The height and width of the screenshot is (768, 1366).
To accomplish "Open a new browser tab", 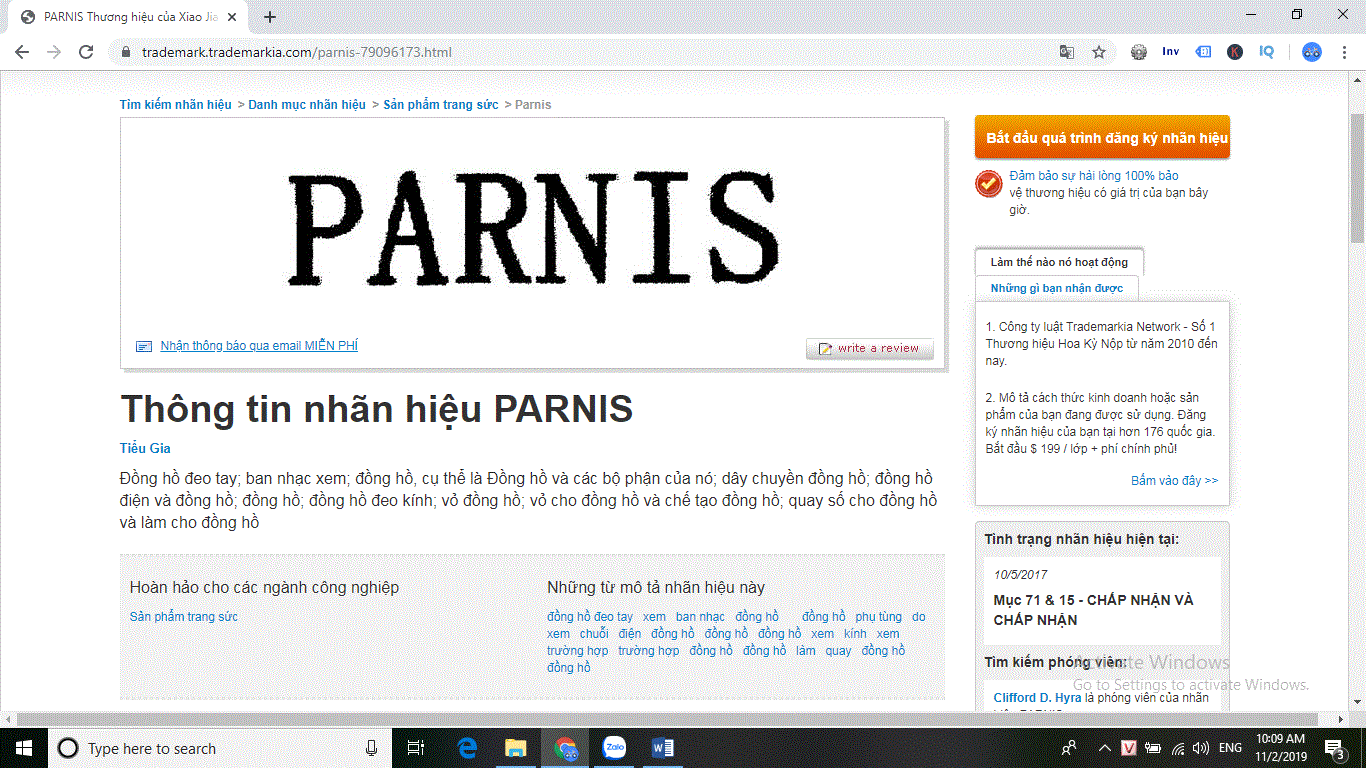I will (x=270, y=17).
